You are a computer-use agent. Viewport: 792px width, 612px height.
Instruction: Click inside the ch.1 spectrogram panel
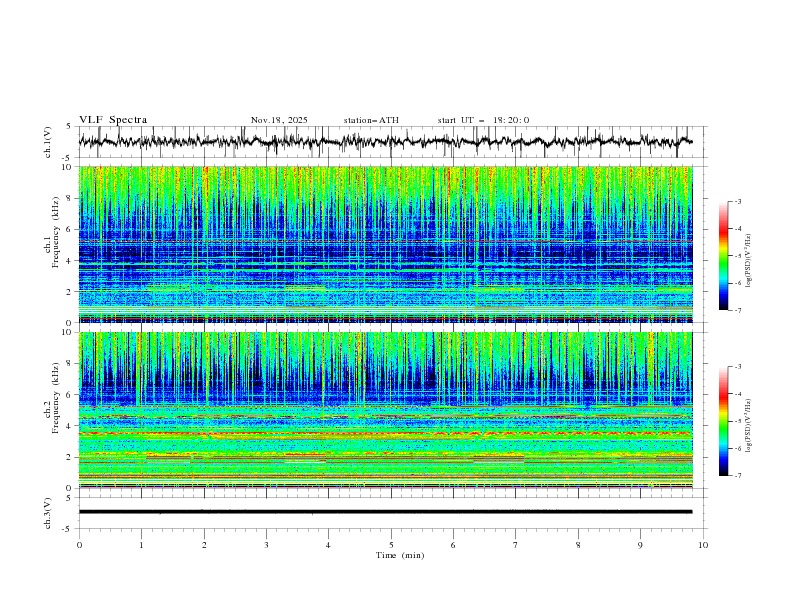[386, 244]
